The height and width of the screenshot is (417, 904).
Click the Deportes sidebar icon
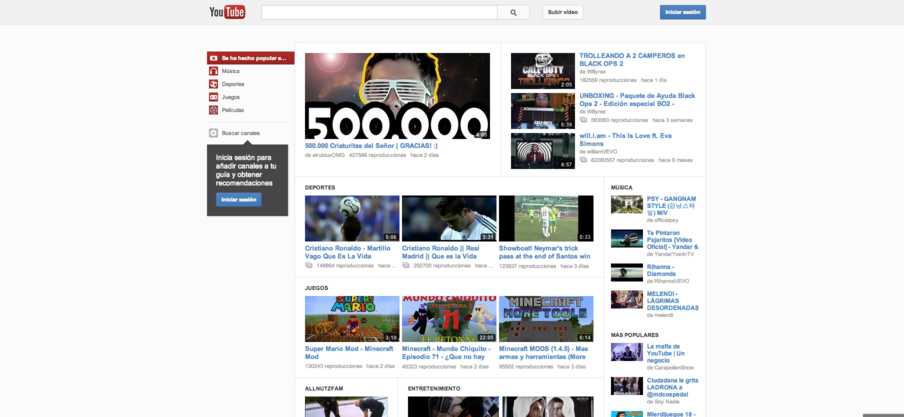click(x=213, y=84)
